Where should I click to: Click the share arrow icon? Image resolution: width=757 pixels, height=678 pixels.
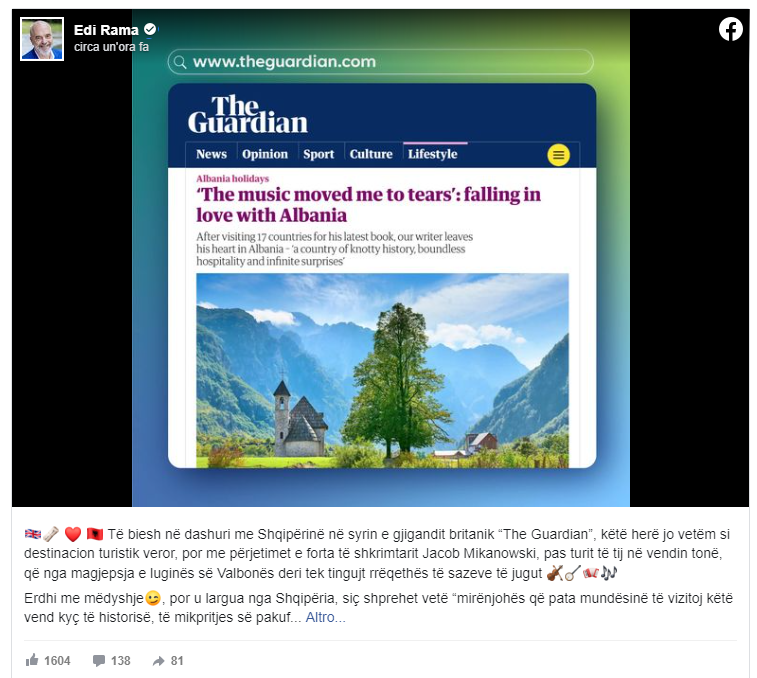tap(158, 661)
